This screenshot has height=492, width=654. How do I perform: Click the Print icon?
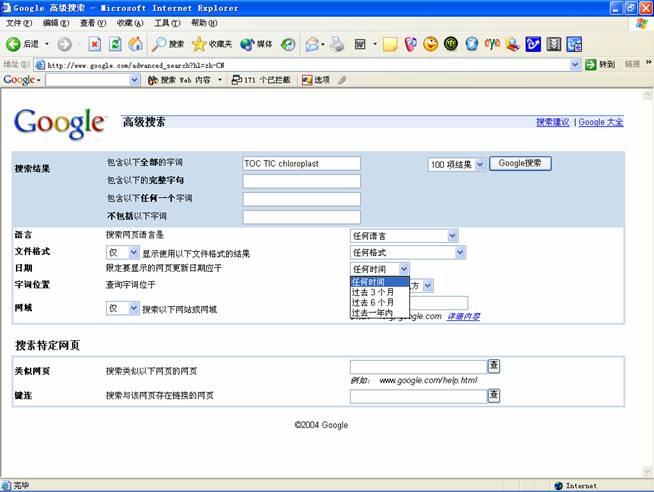[337, 44]
